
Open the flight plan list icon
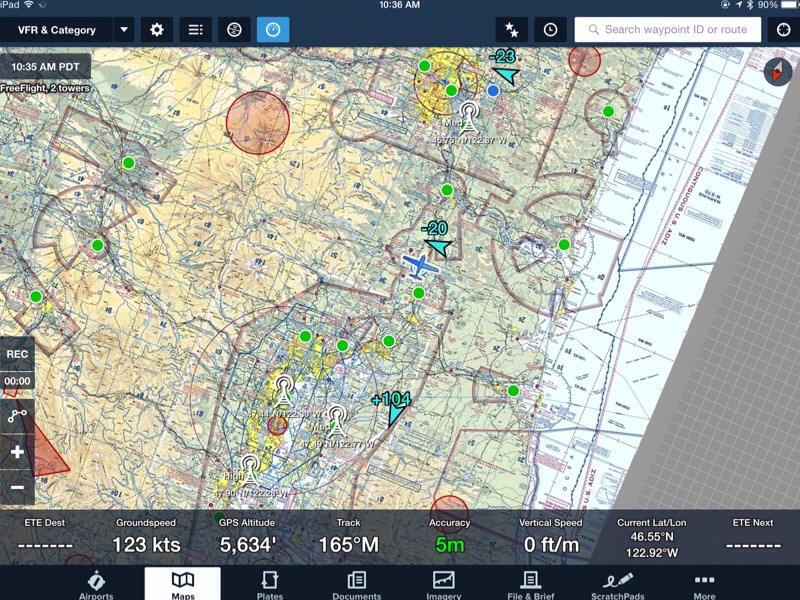pos(195,30)
